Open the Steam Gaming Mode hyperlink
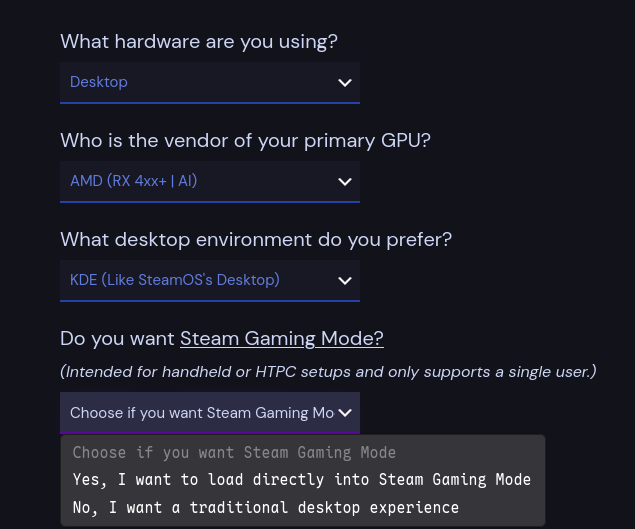The width and height of the screenshot is (635, 529). 281,338
